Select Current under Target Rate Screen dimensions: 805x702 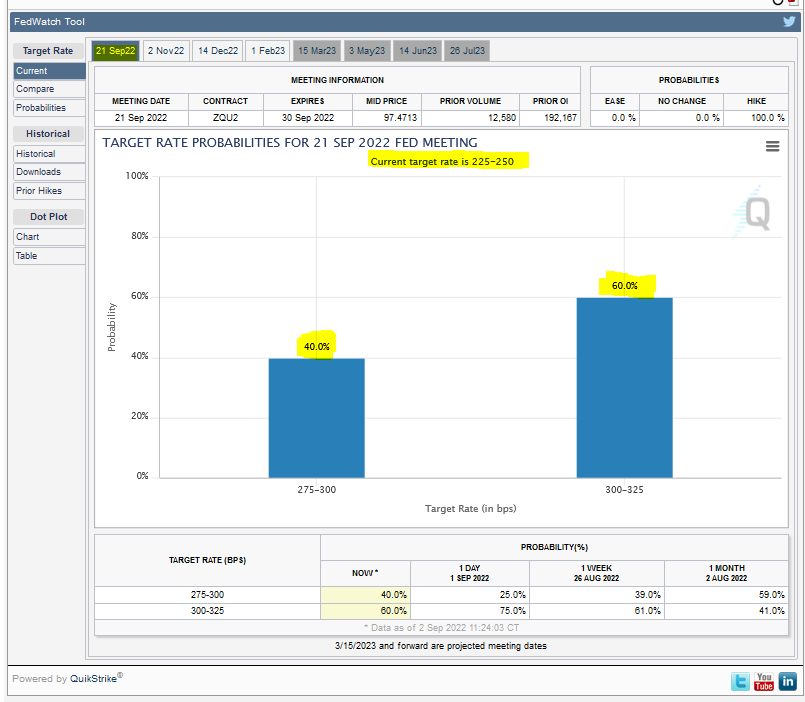point(49,71)
